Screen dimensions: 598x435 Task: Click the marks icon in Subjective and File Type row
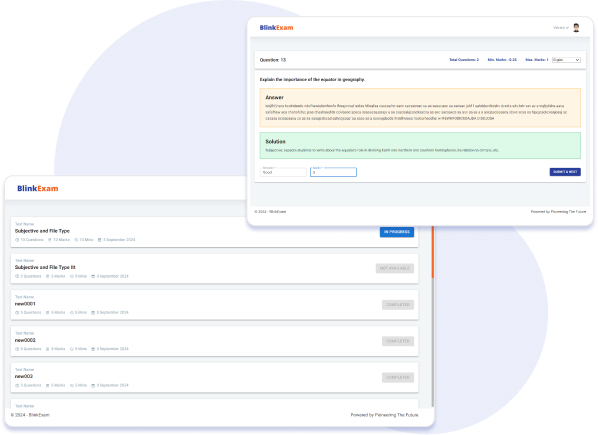(x=50, y=240)
